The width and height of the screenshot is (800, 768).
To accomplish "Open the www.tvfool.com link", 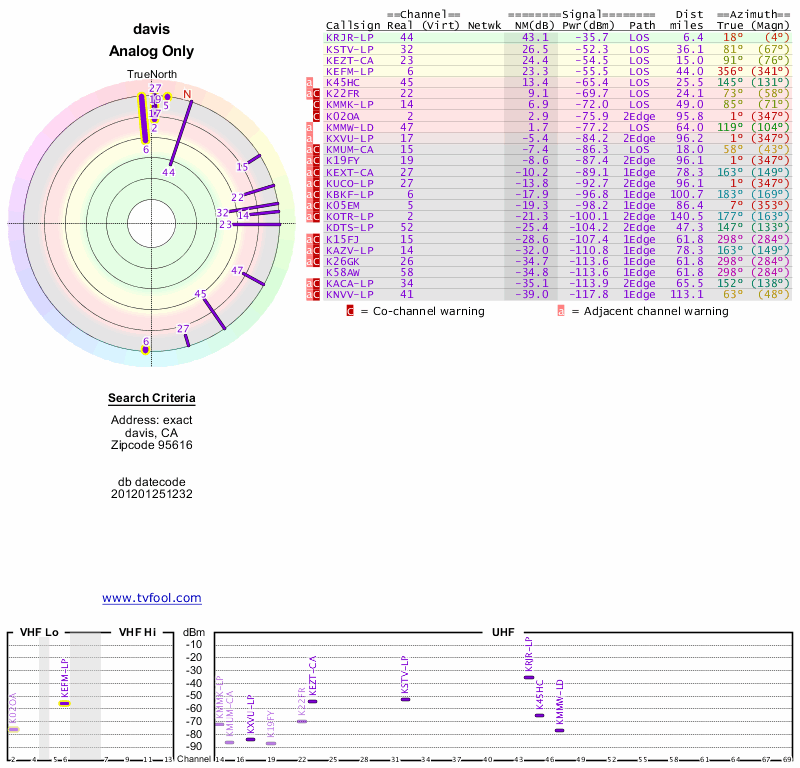I will pyautogui.click(x=152, y=598).
